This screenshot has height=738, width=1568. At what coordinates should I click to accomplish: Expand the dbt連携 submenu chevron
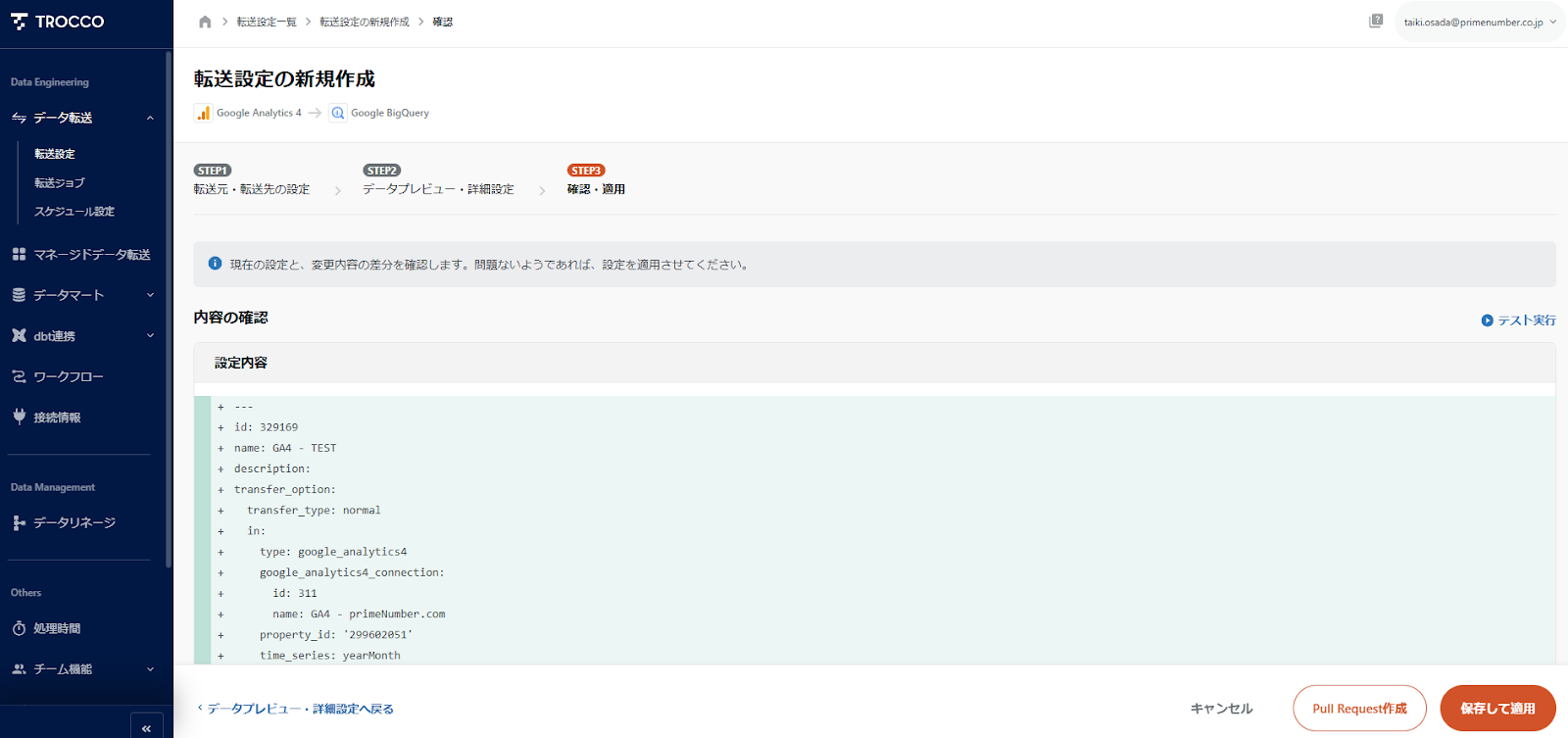[x=150, y=335]
